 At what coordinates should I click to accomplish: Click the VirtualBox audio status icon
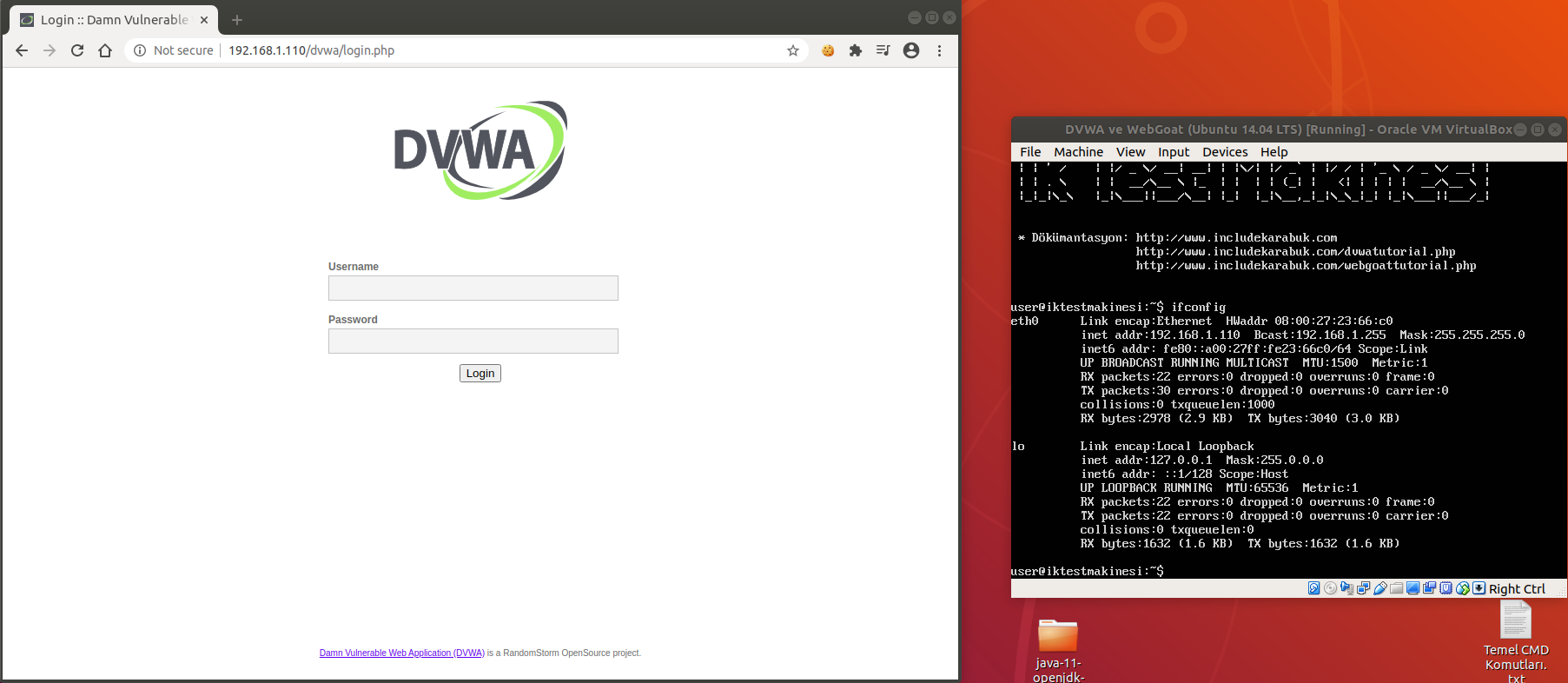(1346, 588)
